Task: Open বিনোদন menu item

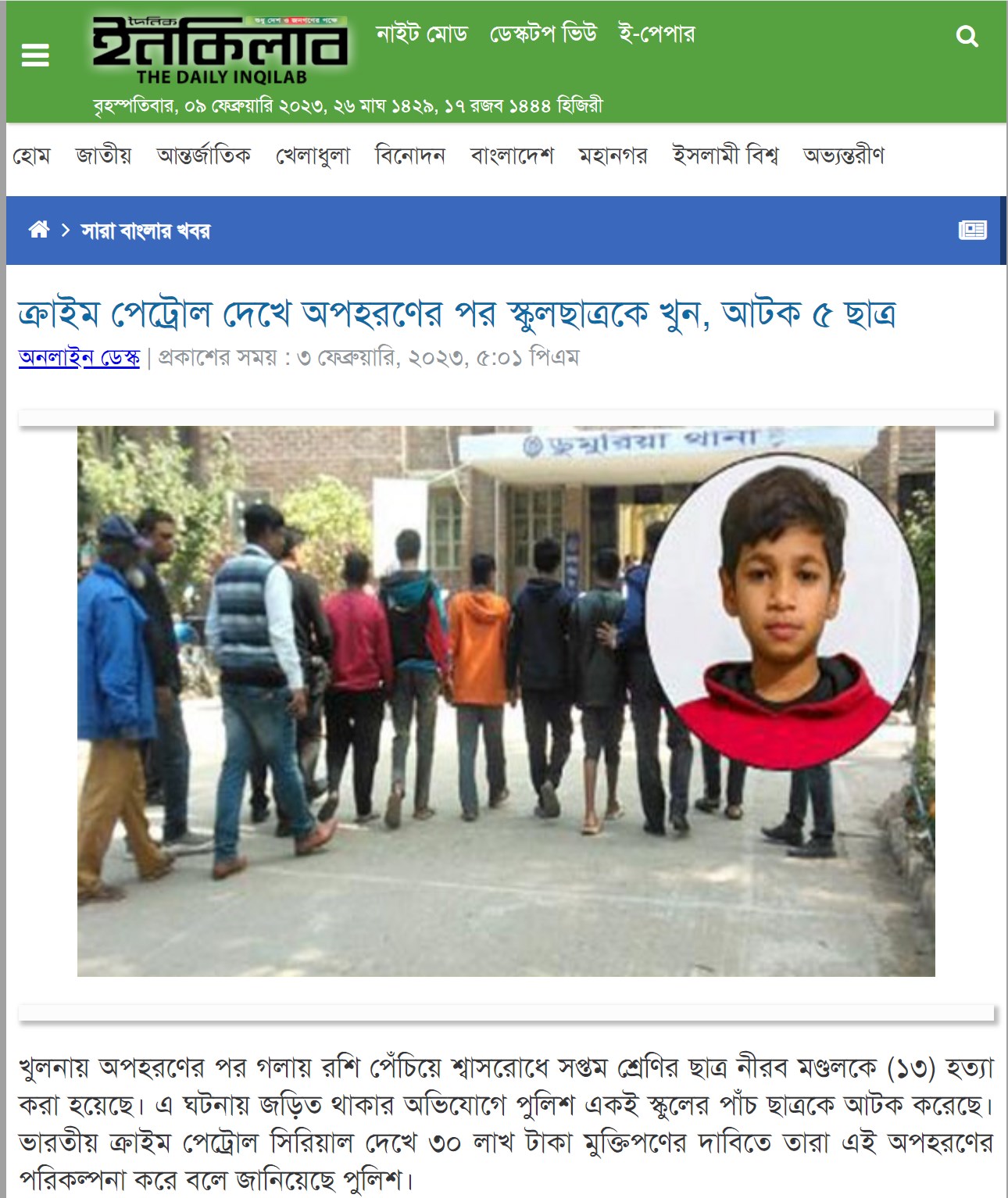Action: coord(410,156)
